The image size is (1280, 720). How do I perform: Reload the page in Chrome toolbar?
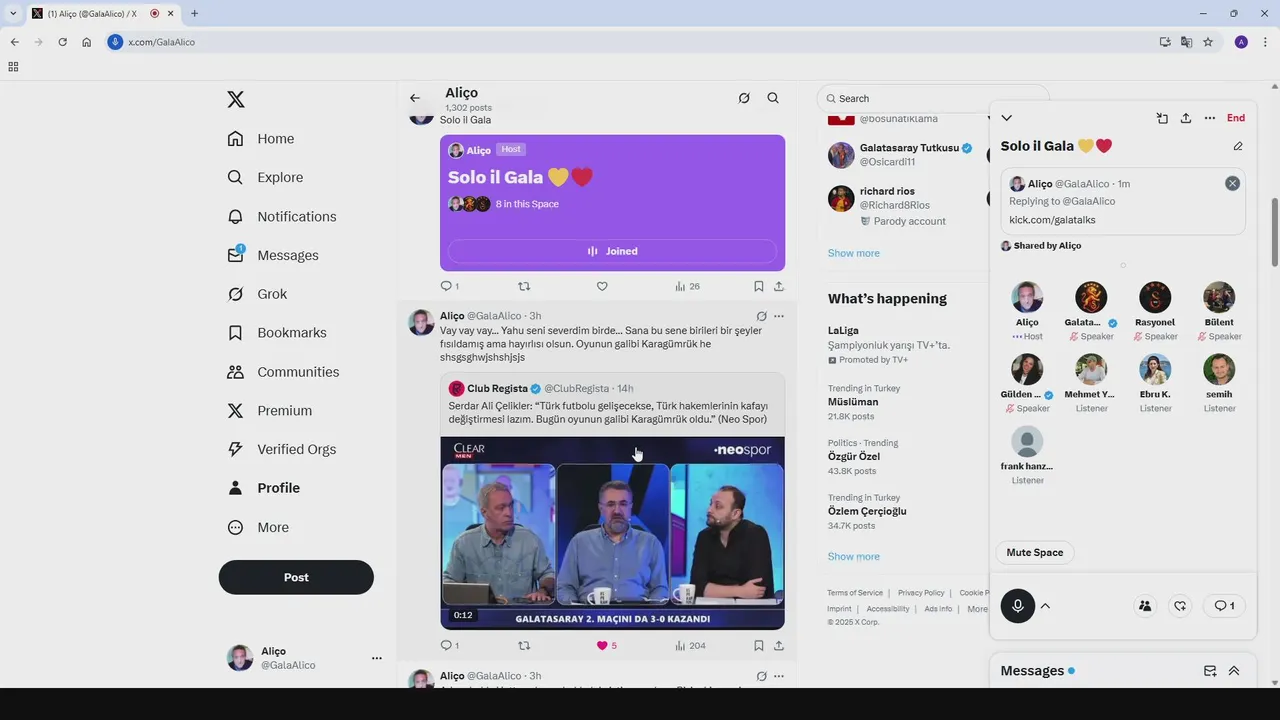(62, 42)
